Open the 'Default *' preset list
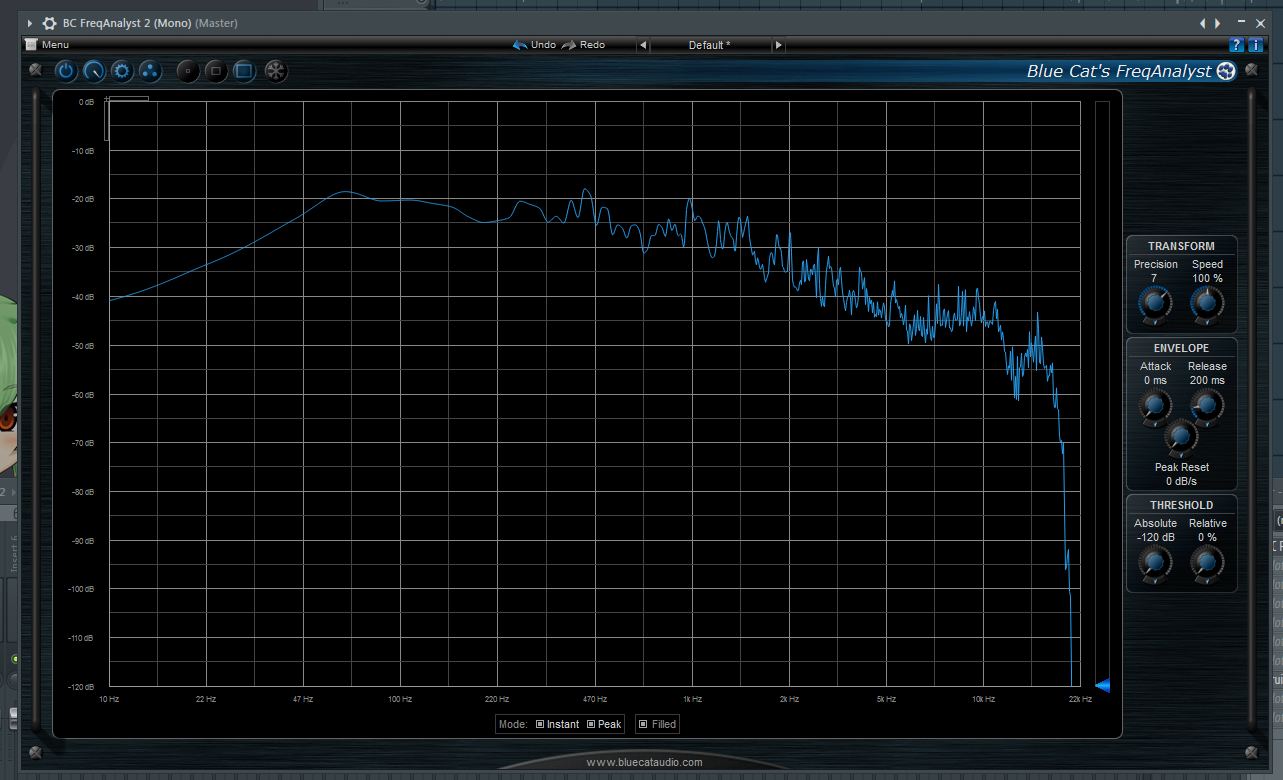 pyautogui.click(x=710, y=45)
